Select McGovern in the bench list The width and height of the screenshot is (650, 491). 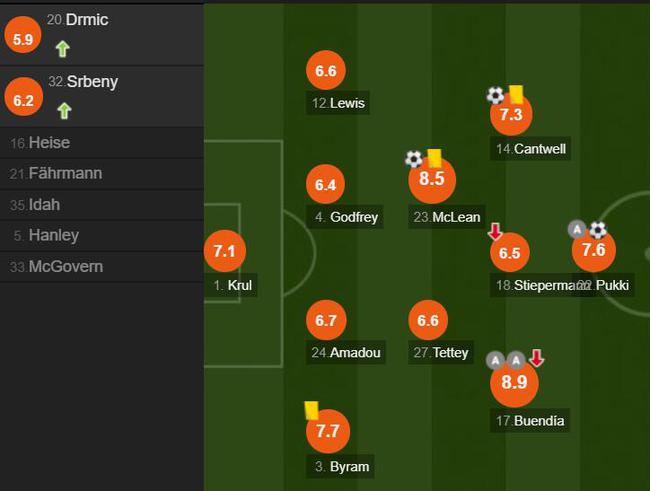click(x=102, y=266)
